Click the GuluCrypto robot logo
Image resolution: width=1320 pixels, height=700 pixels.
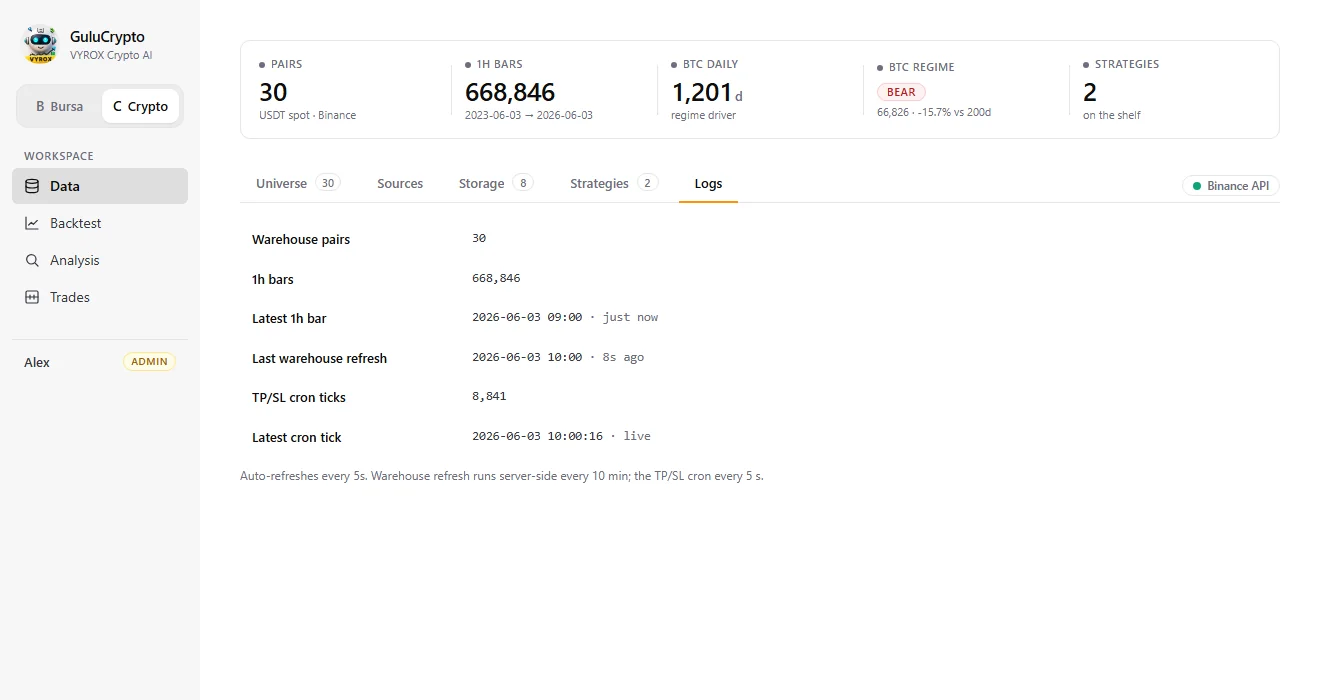[41, 45]
